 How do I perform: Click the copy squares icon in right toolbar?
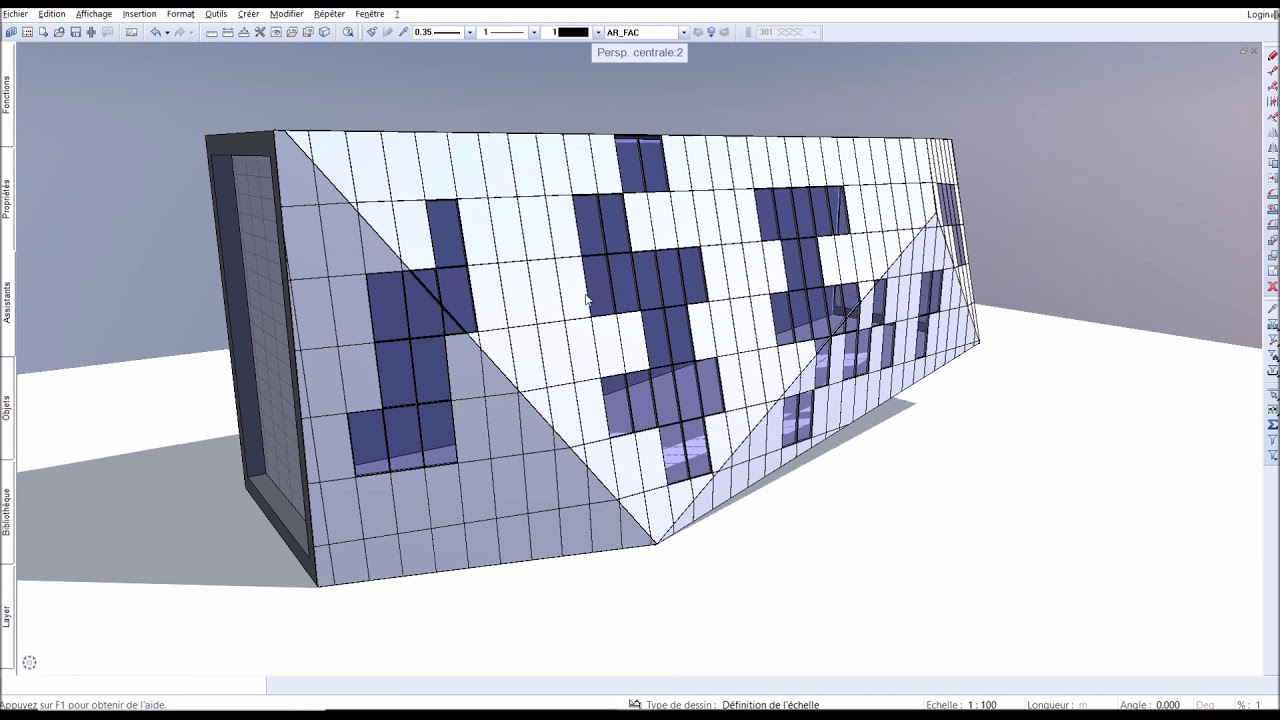coord(1272,163)
